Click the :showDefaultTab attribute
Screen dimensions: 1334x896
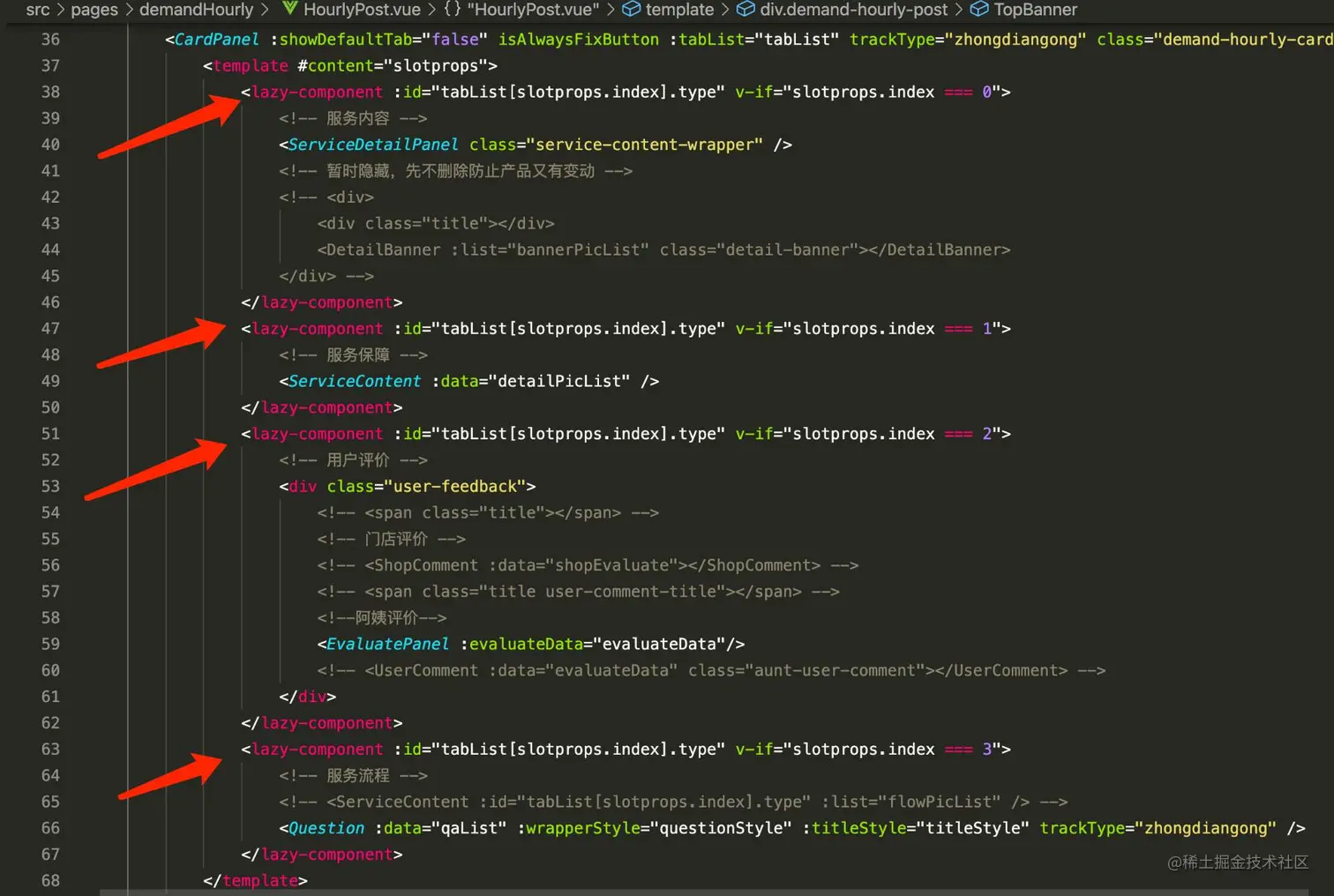tap(345, 40)
